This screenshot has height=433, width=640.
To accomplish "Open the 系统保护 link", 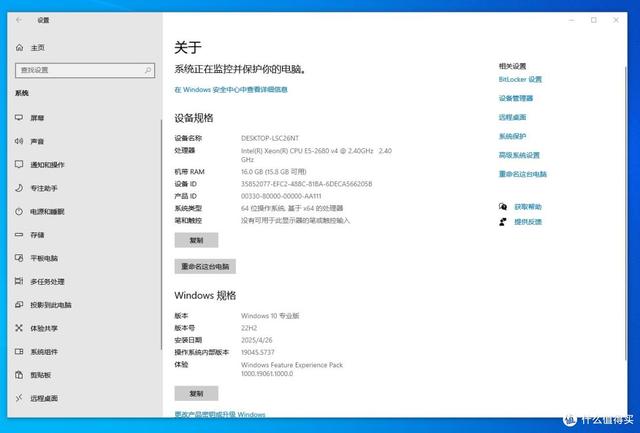I will coord(512,136).
